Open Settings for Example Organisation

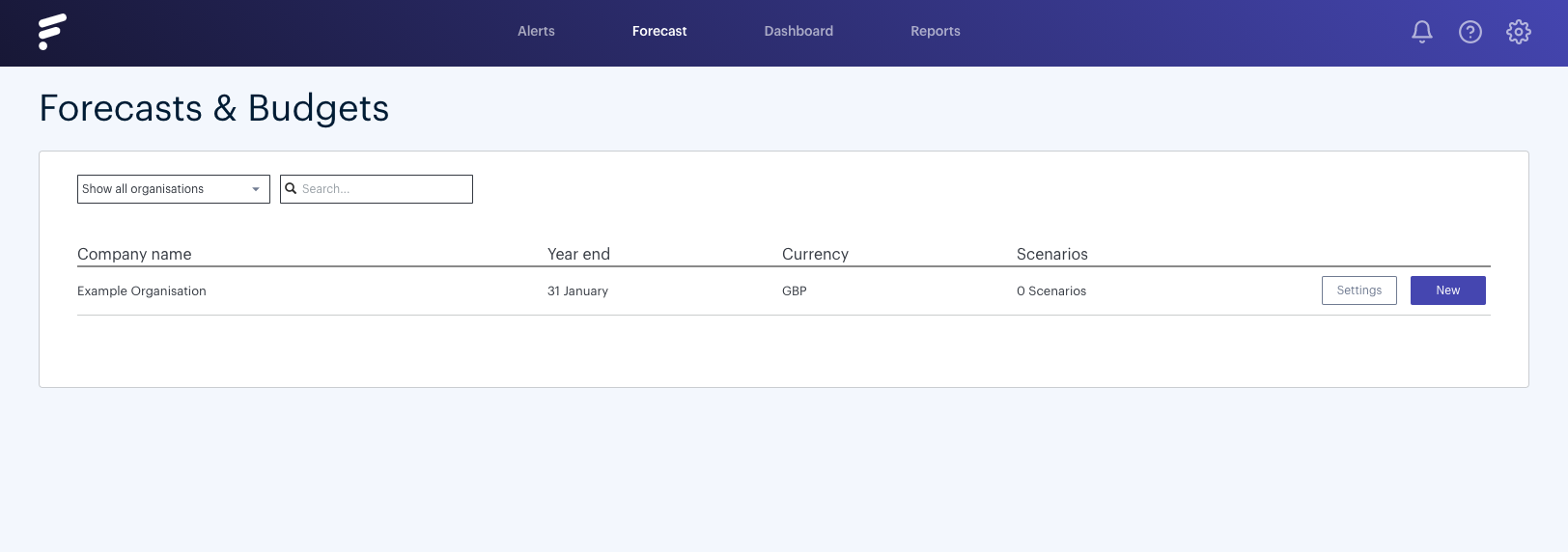(x=1358, y=290)
